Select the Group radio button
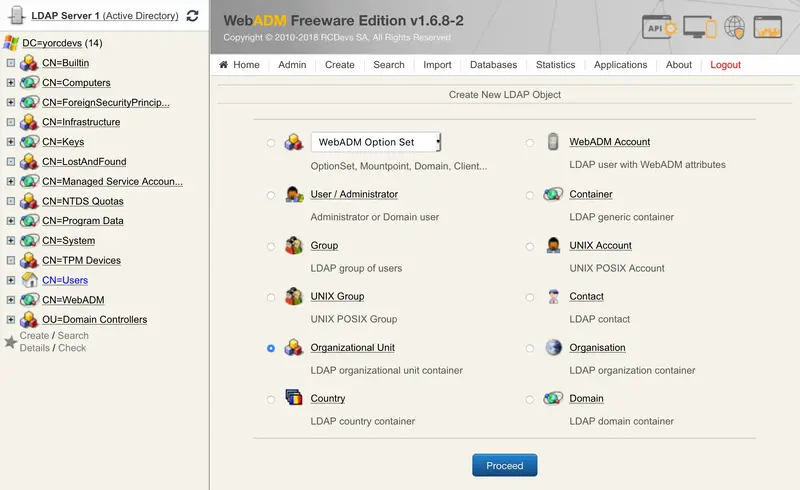The height and width of the screenshot is (490, 800). pyautogui.click(x=271, y=247)
